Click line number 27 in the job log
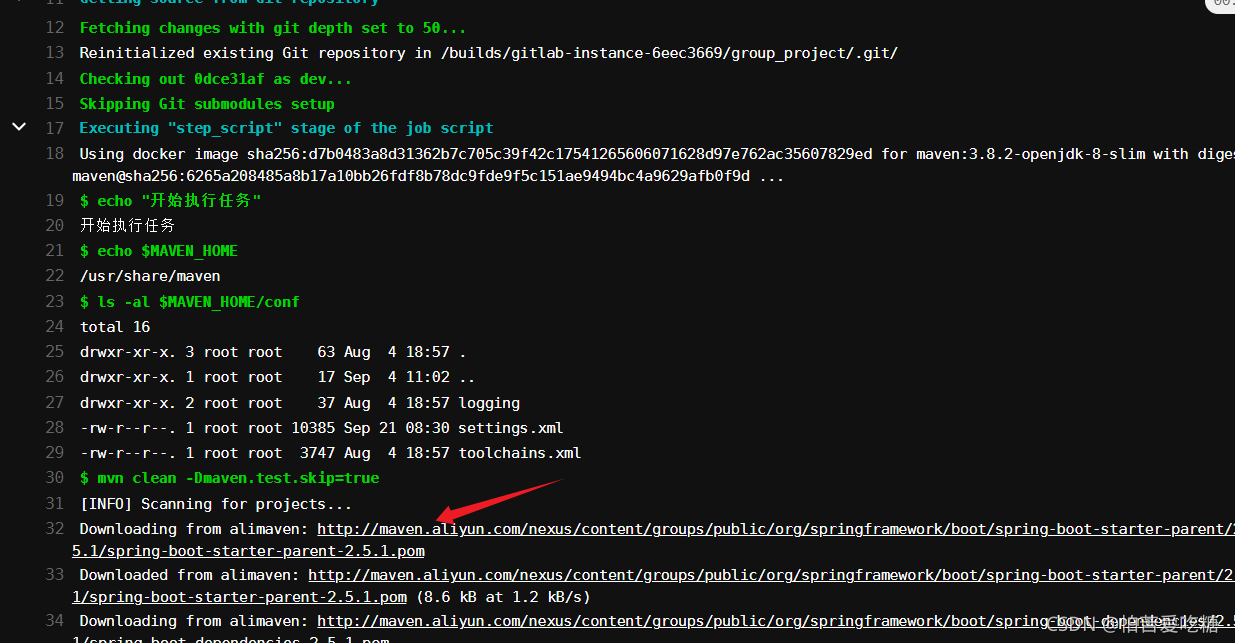Viewport: 1235px width, 643px height. coord(55,403)
